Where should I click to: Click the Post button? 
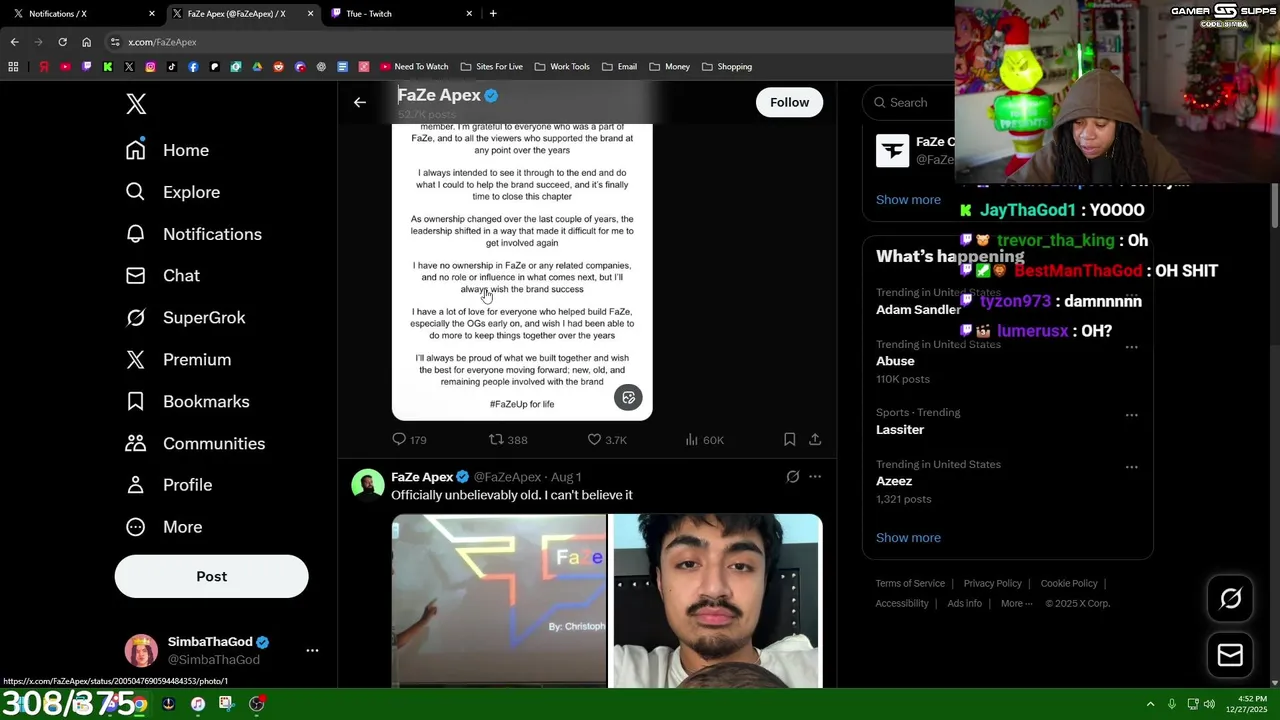tap(211, 577)
